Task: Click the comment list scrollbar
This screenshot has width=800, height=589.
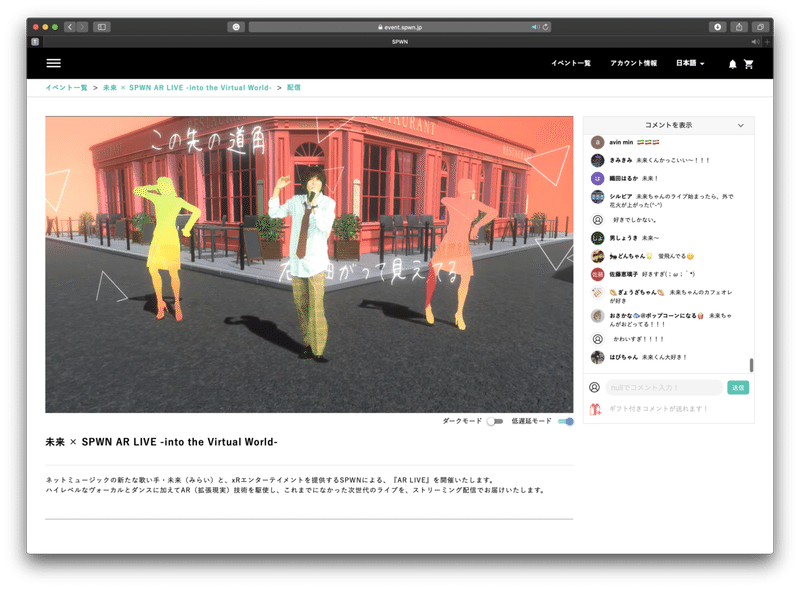Action: point(751,365)
